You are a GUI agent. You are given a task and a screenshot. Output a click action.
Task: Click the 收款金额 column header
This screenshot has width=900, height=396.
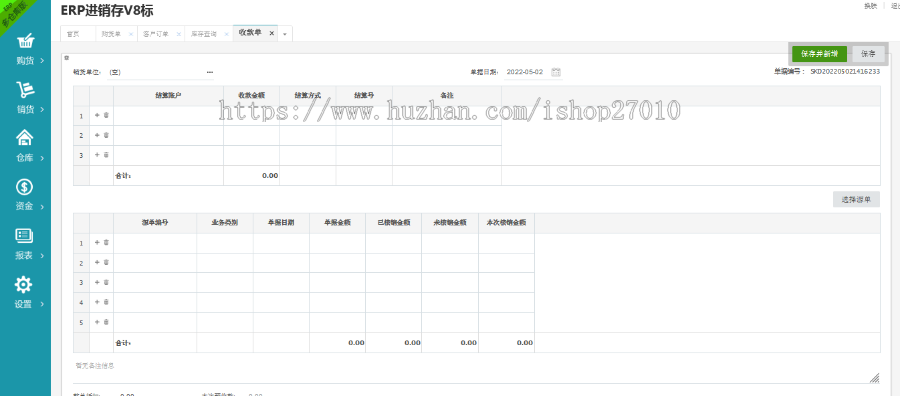coord(251,96)
